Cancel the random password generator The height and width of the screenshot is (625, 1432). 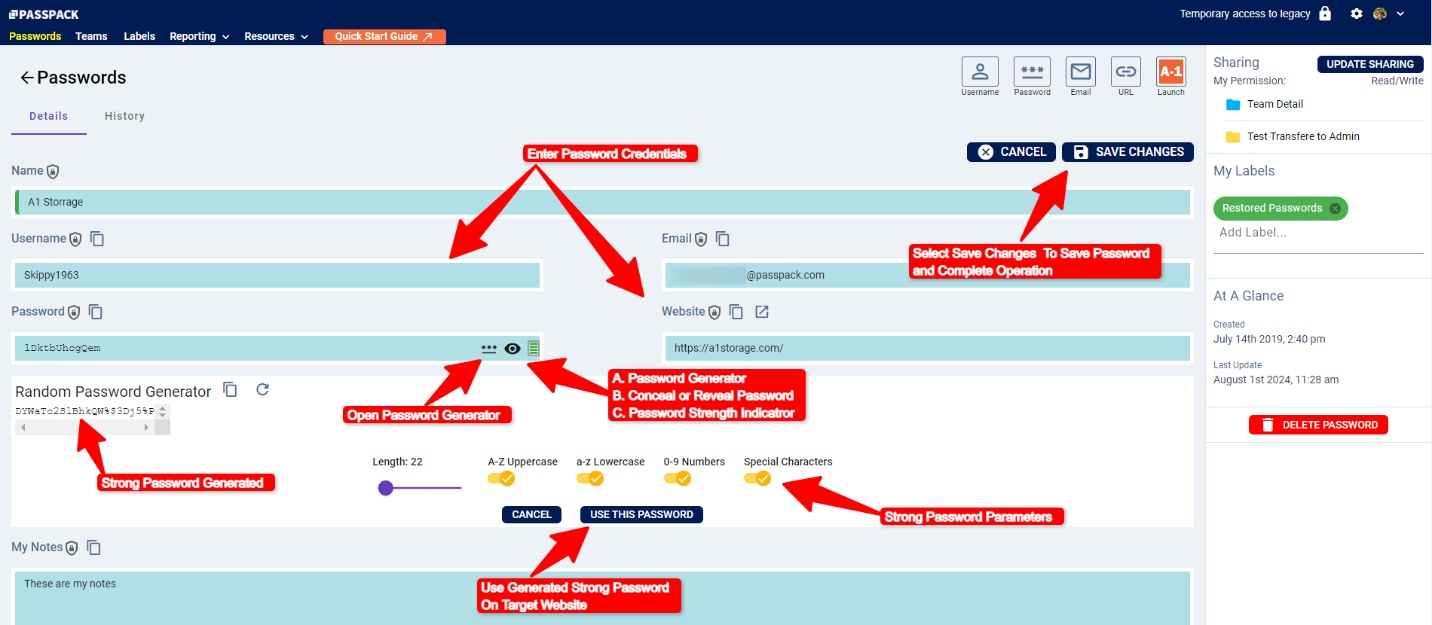[531, 514]
